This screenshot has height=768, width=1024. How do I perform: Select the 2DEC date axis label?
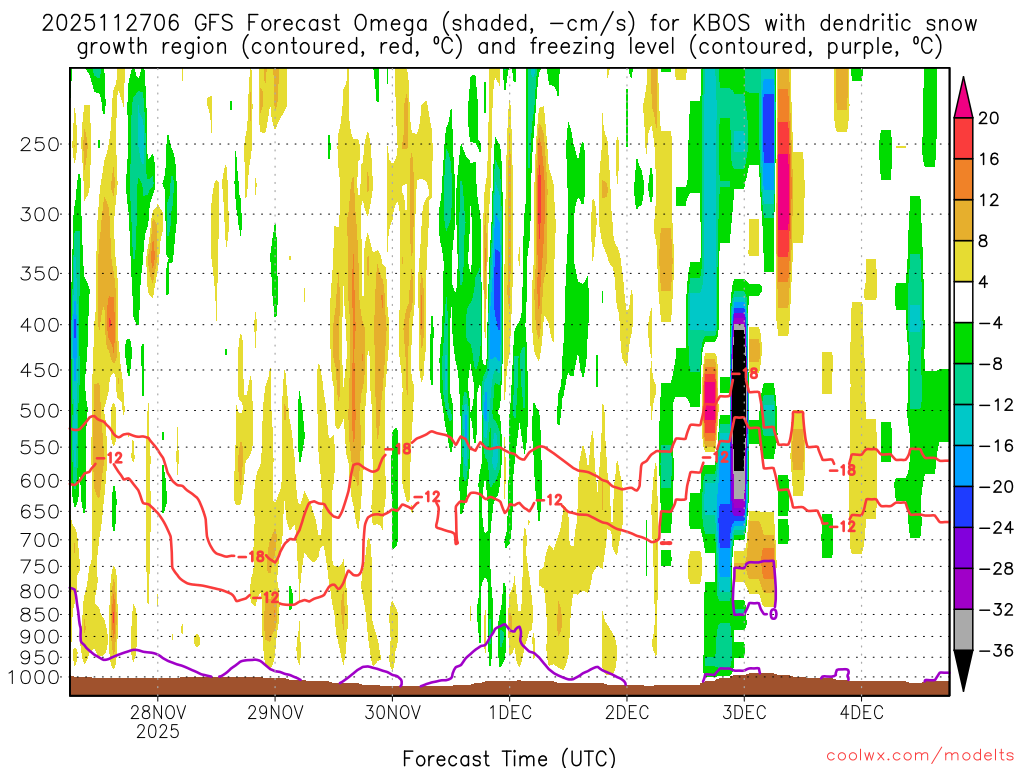point(627,712)
